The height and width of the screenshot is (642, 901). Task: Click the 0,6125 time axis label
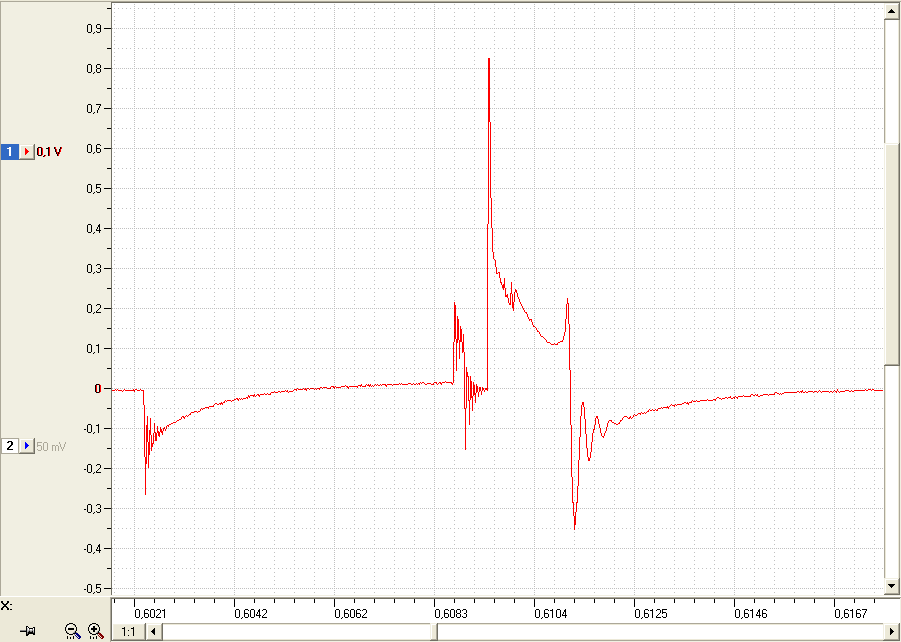[650, 614]
